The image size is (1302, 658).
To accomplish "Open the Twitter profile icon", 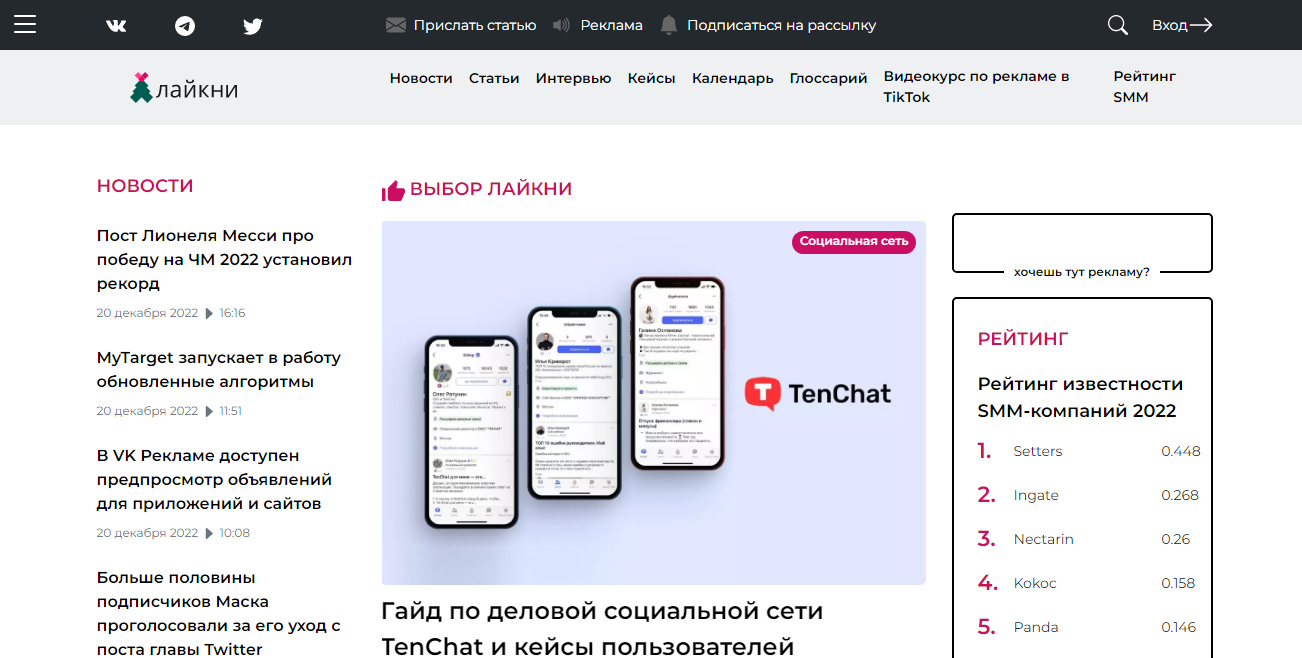I will click(x=253, y=26).
